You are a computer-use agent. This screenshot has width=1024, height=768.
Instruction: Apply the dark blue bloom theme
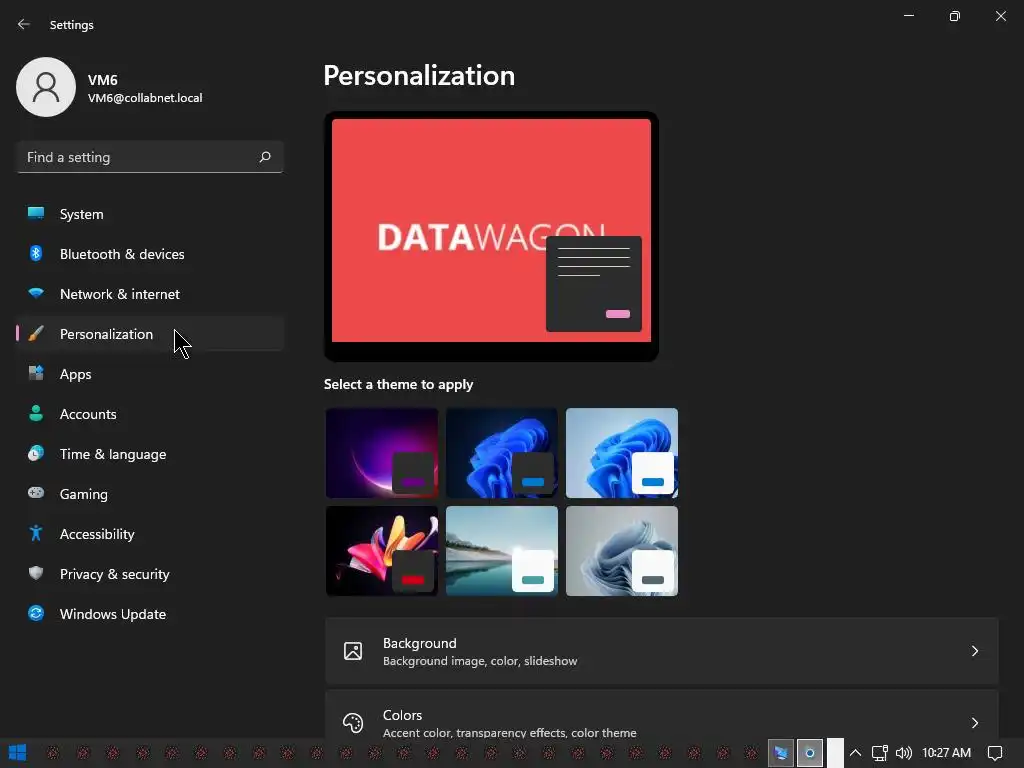pos(502,453)
